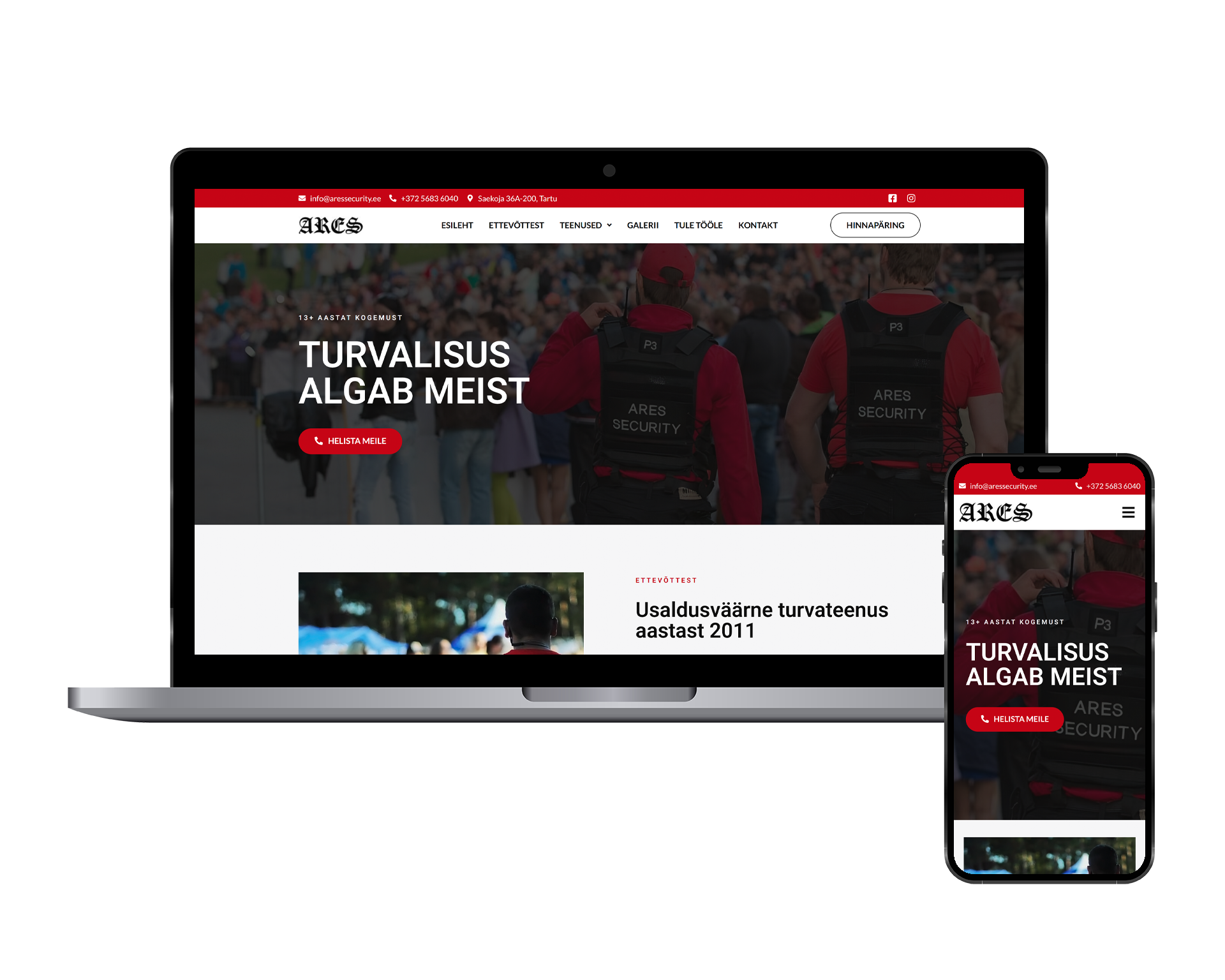Image resolution: width=1225 pixels, height=980 pixels.
Task: Click the info@aressecurity.ee link on the laptop
Action: tap(345, 198)
